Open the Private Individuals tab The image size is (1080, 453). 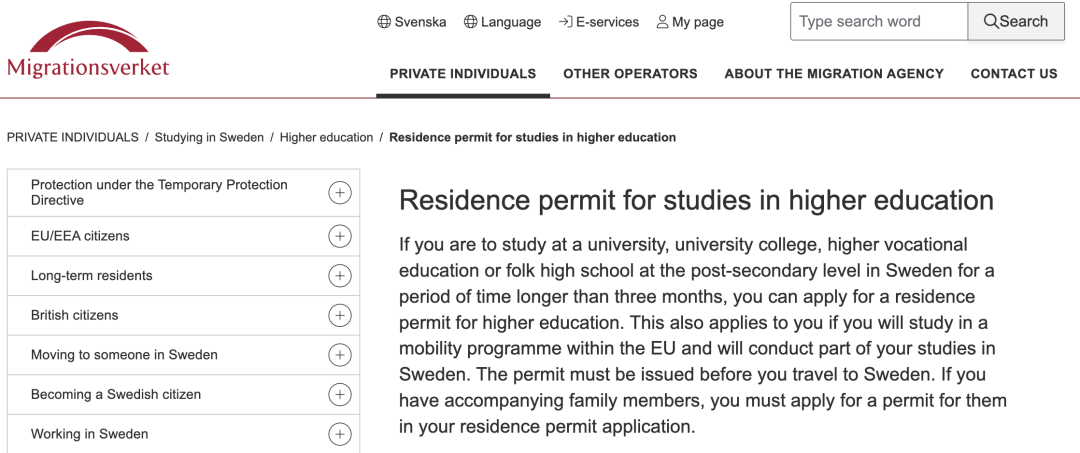tap(463, 74)
